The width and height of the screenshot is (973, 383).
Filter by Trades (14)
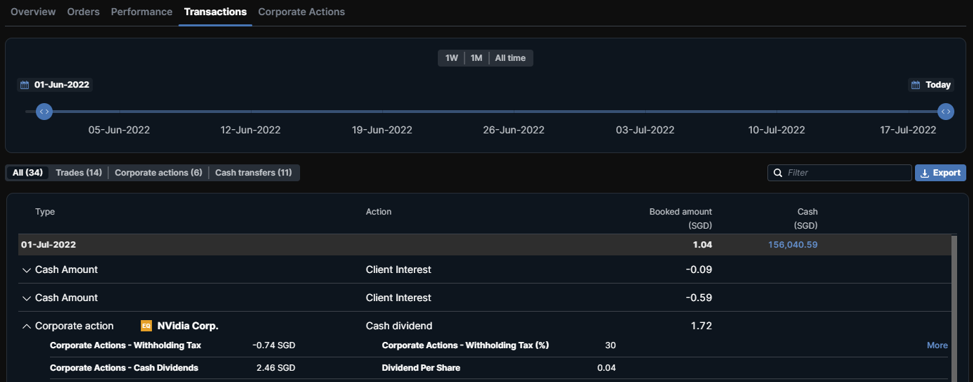tap(78, 173)
